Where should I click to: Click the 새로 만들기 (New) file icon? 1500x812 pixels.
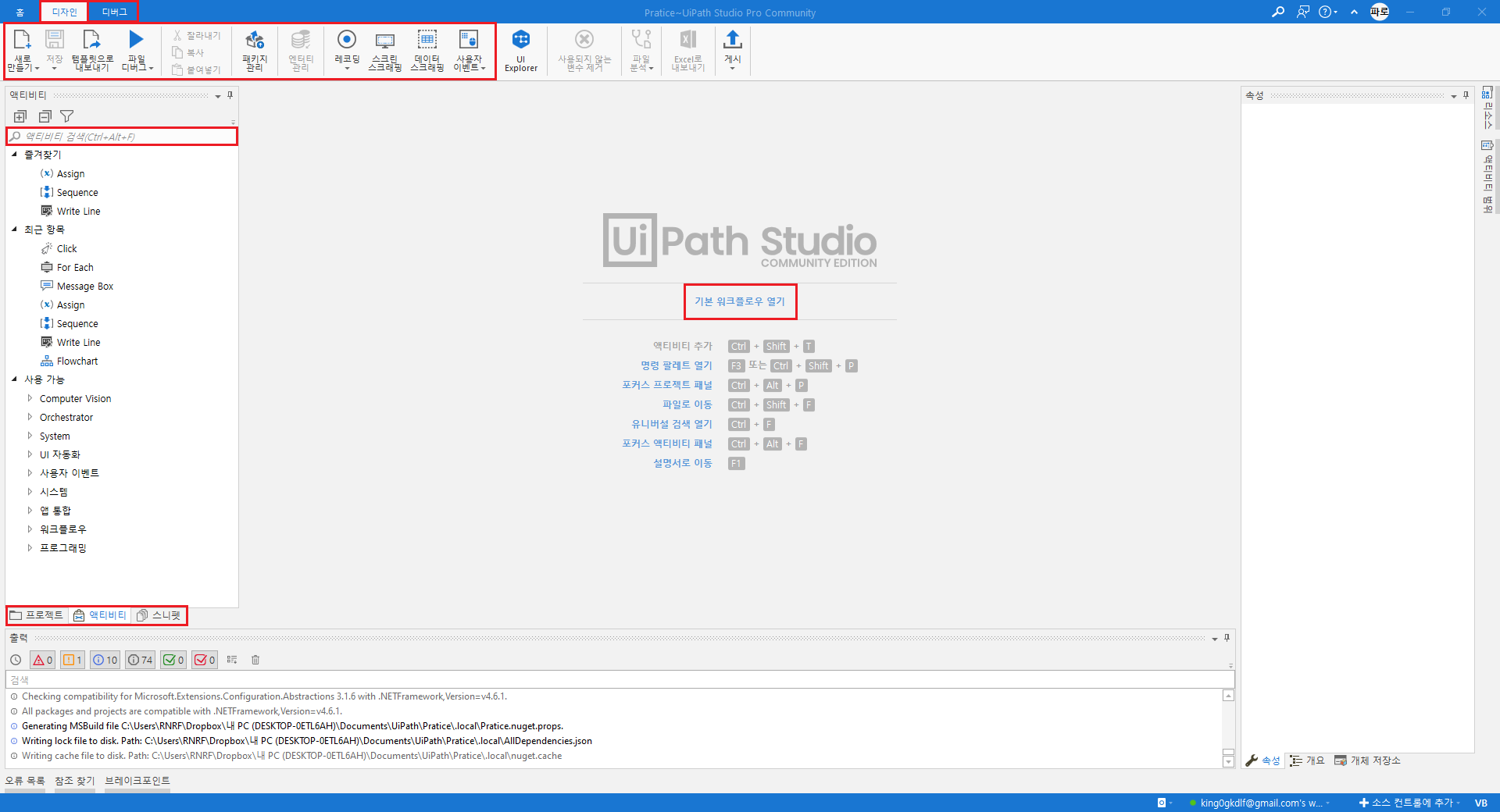[x=22, y=39]
